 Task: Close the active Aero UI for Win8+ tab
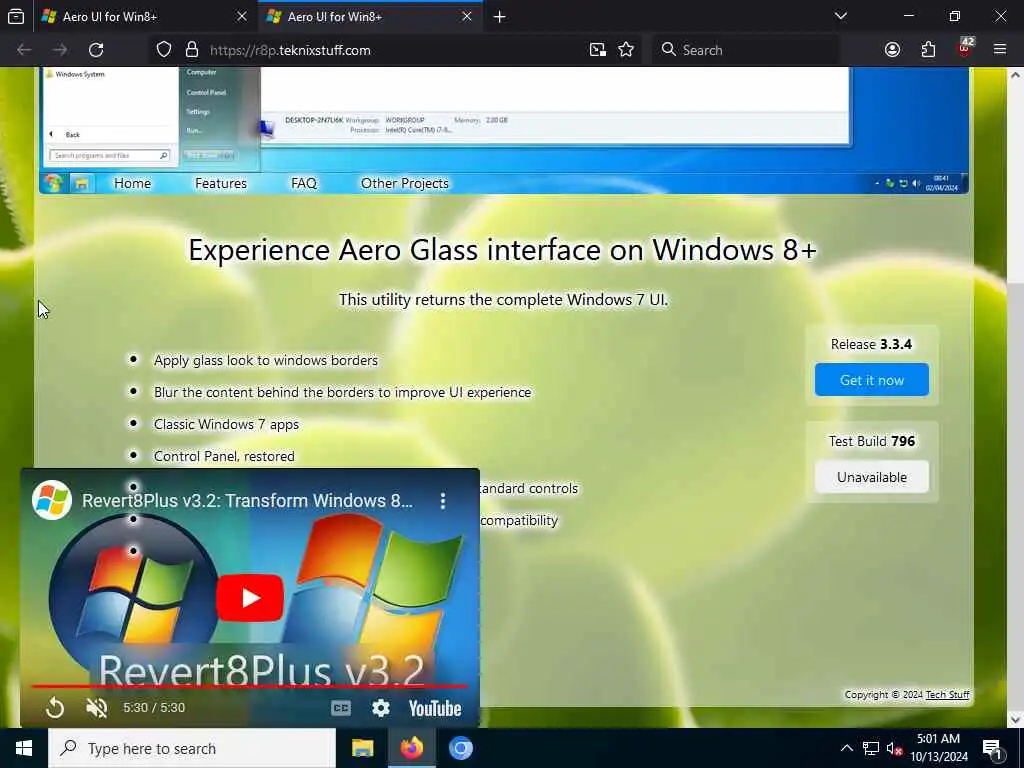pos(467,16)
